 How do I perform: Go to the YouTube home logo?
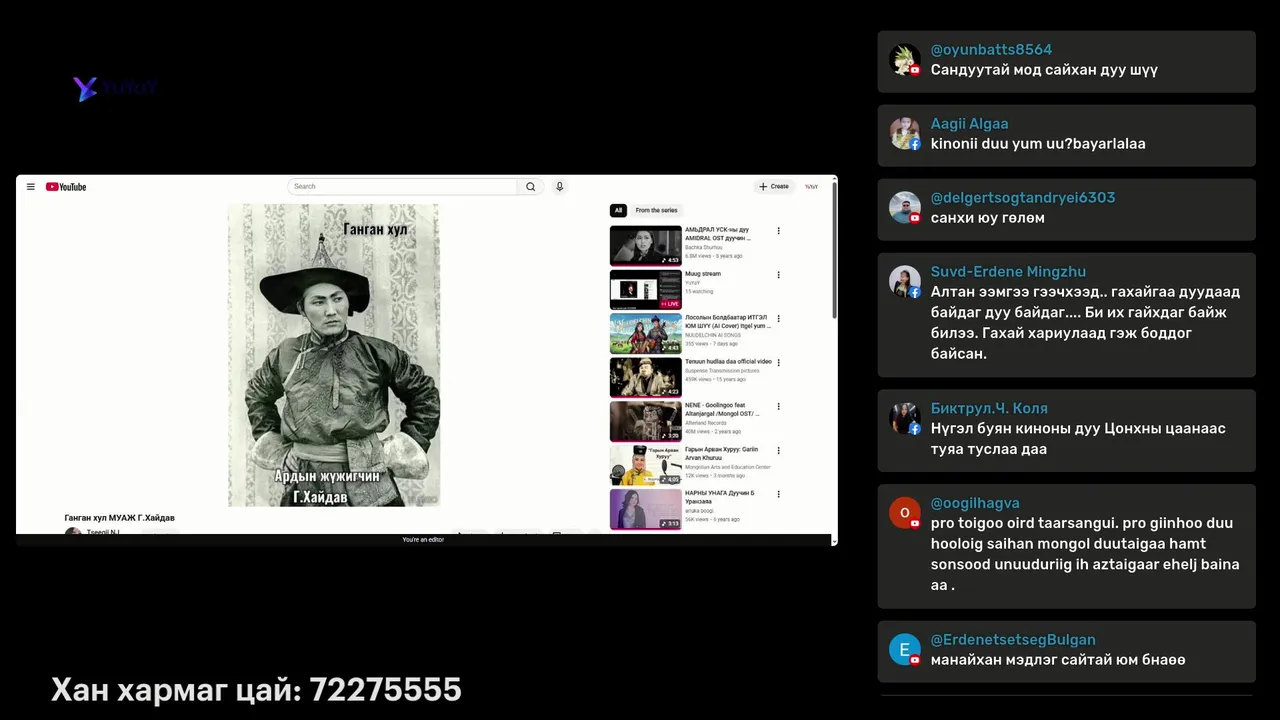(66, 187)
